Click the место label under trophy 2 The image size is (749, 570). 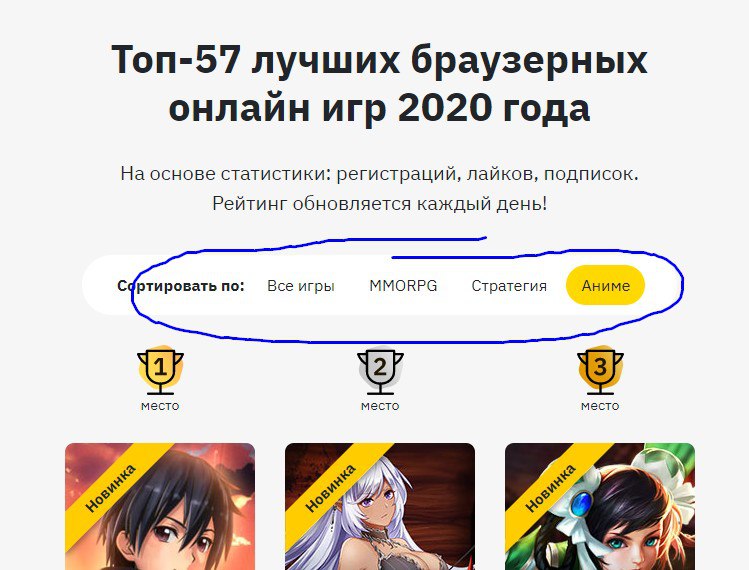click(380, 406)
